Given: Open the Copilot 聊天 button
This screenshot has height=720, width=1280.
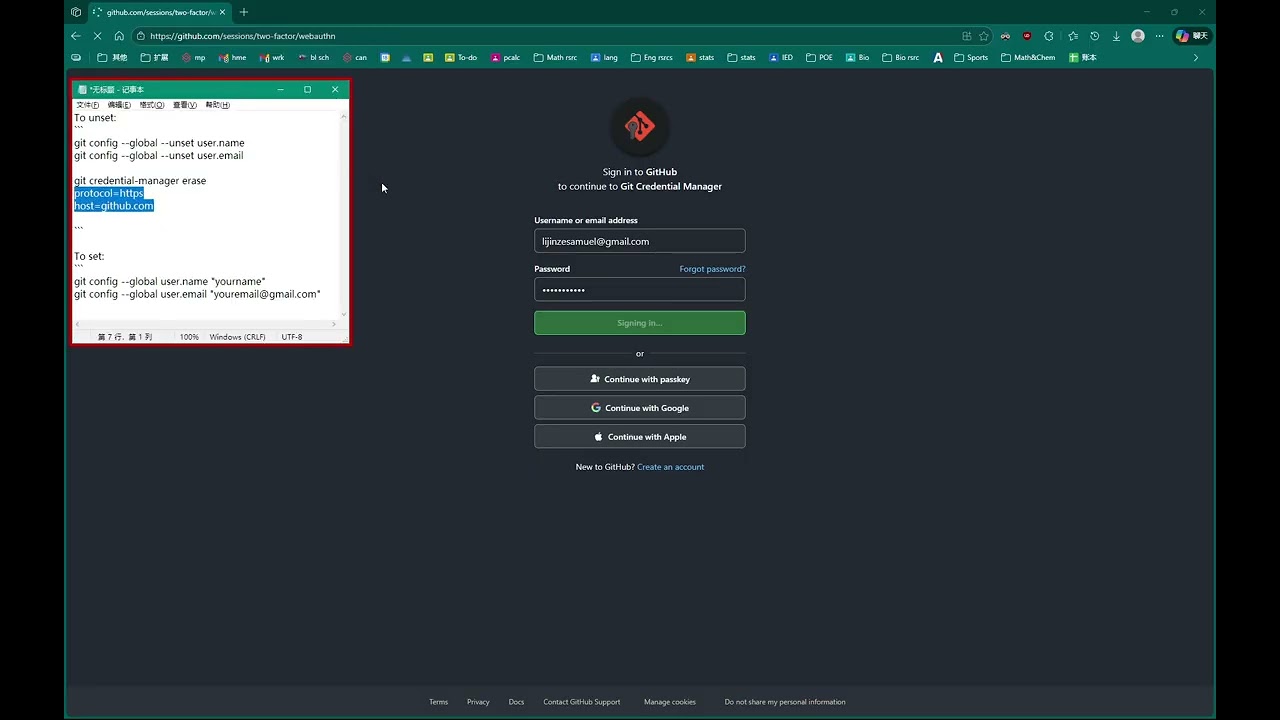Looking at the screenshot, I should (x=1192, y=36).
